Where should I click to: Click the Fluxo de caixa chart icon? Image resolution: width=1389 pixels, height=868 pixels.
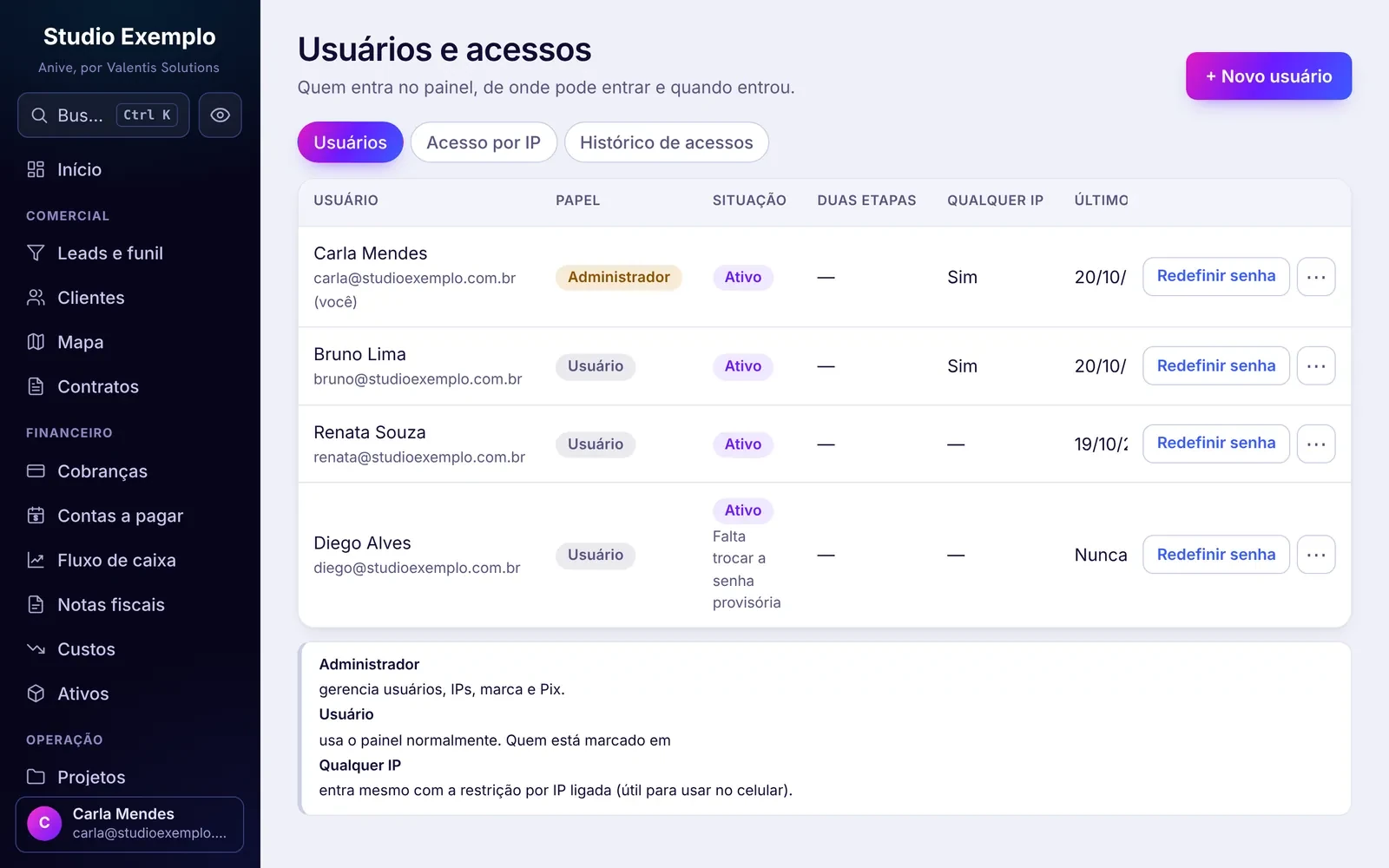tap(36, 560)
